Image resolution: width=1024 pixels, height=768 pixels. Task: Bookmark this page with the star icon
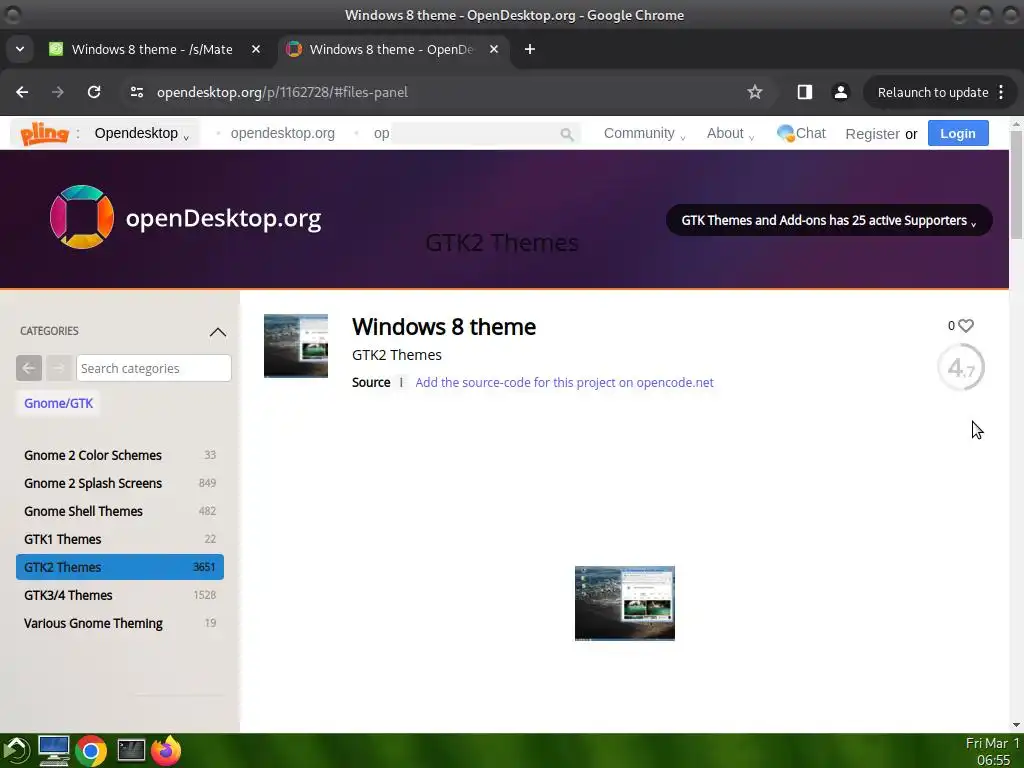tap(755, 92)
